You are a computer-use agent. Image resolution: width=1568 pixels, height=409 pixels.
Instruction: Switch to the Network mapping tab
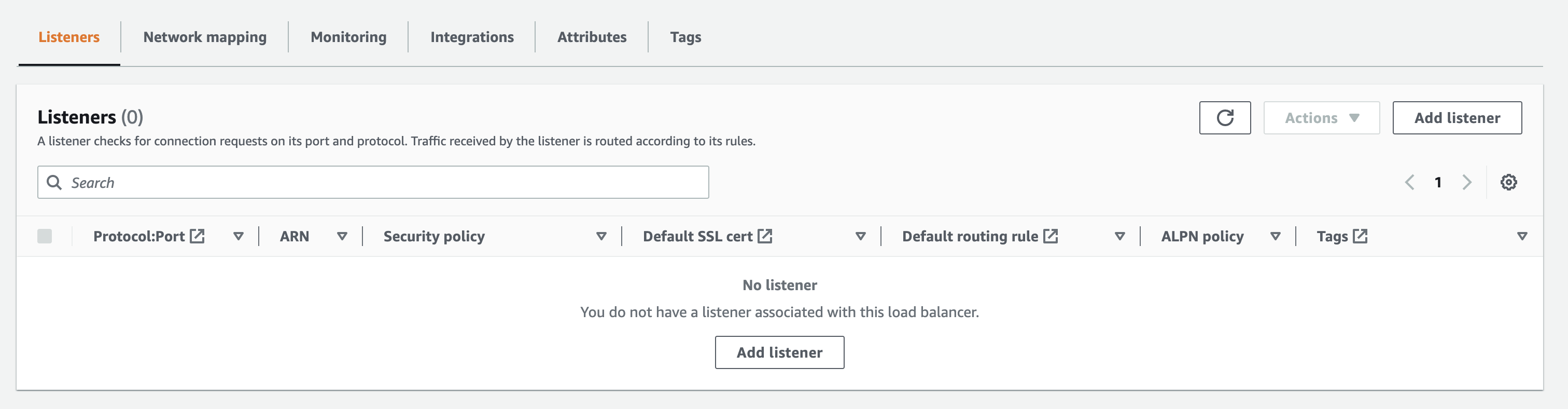(204, 37)
